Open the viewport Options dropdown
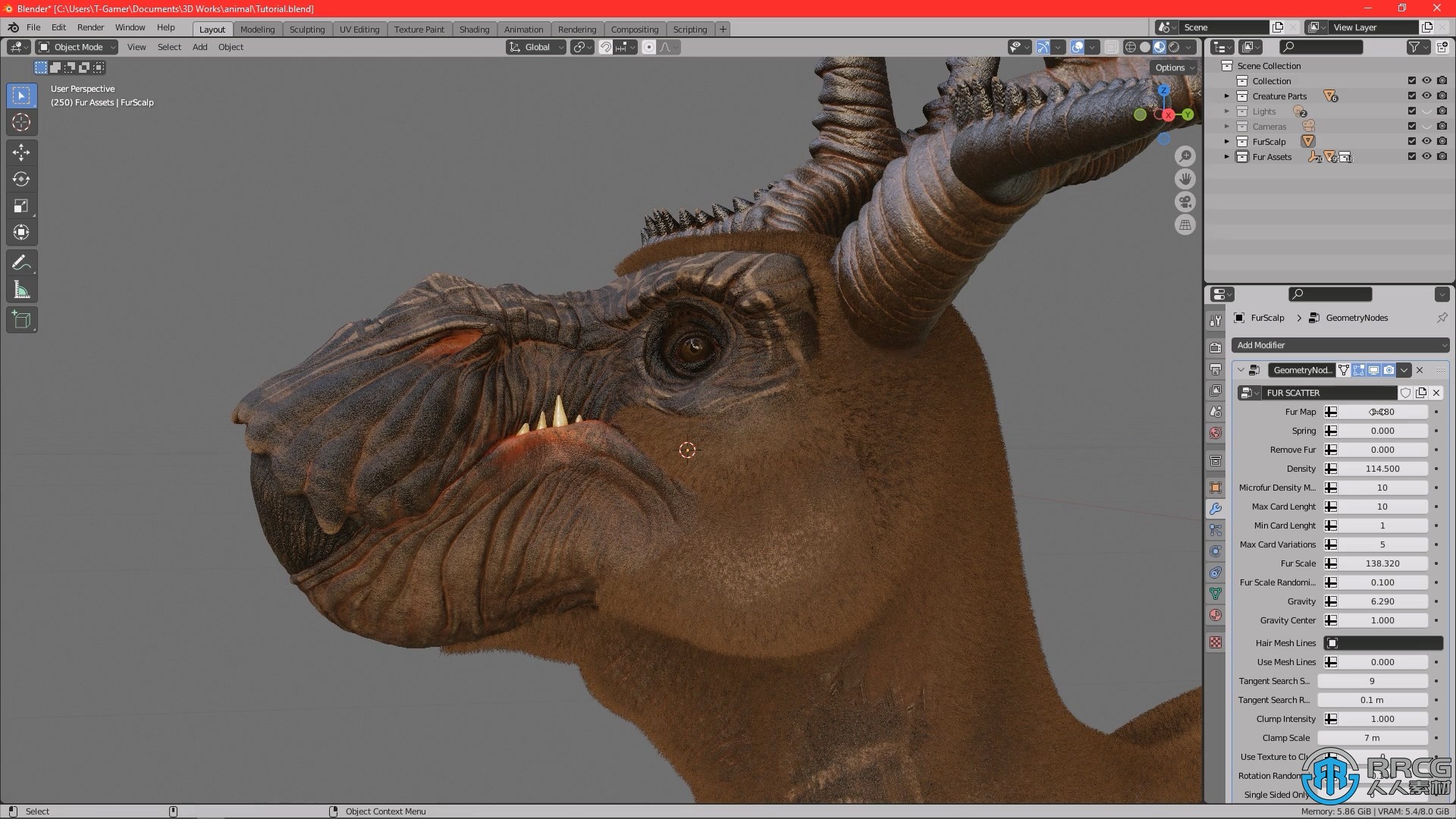This screenshot has width=1456, height=819. pyautogui.click(x=1174, y=67)
